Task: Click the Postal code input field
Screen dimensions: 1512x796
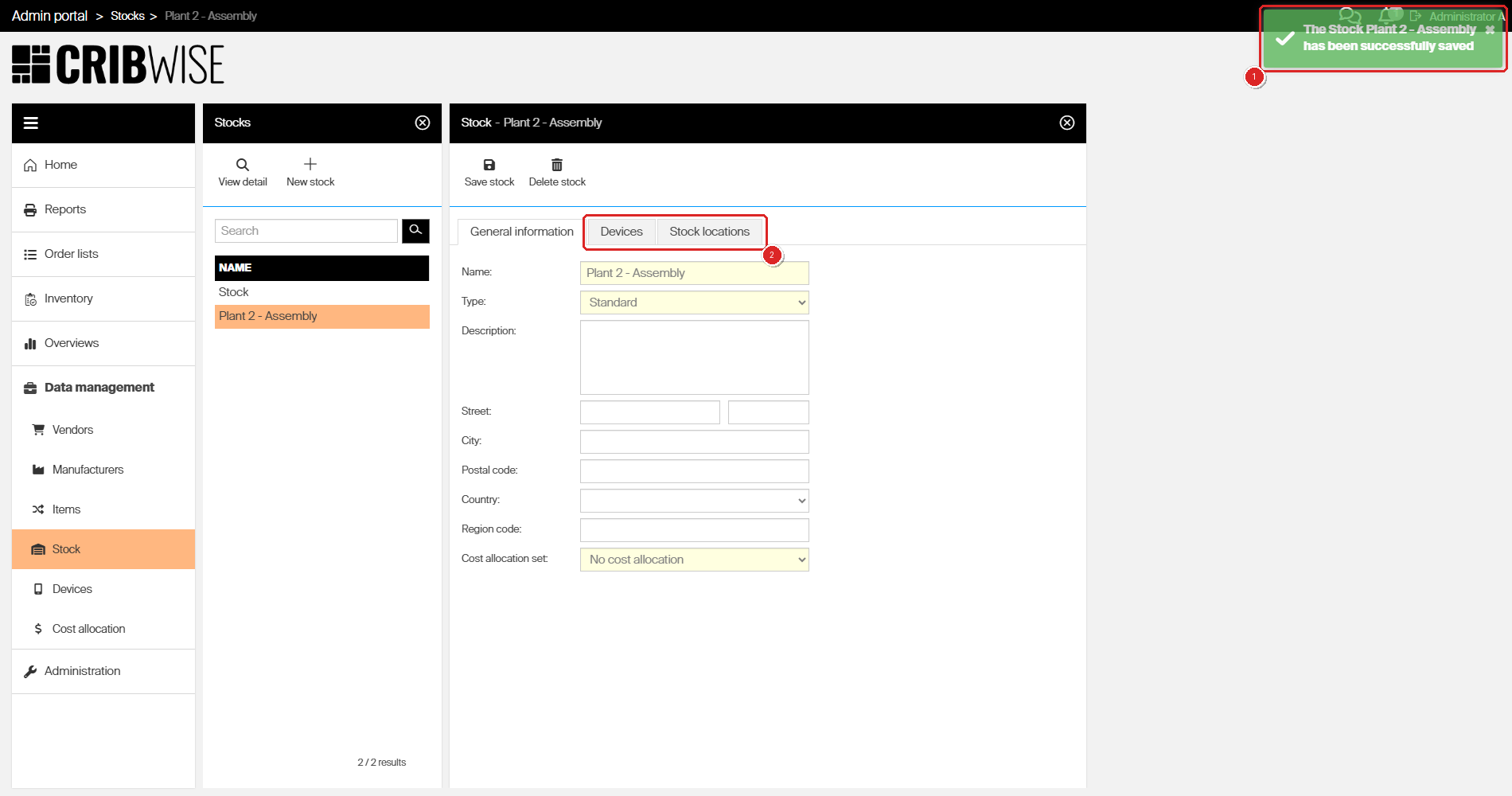Action: pyautogui.click(x=695, y=471)
